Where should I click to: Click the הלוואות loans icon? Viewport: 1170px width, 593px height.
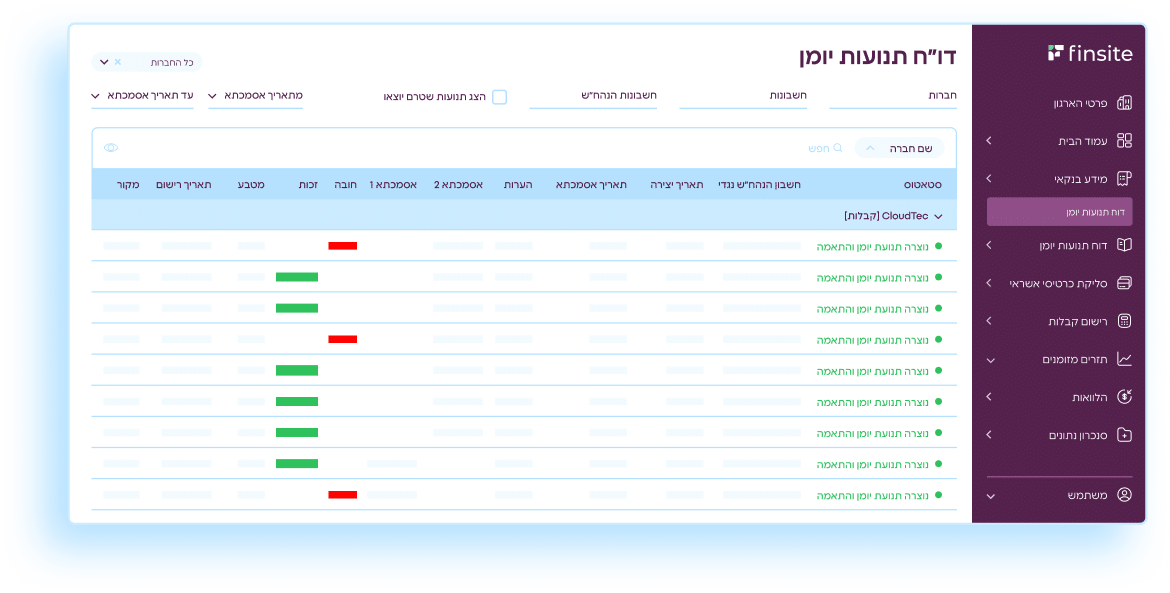point(1124,397)
